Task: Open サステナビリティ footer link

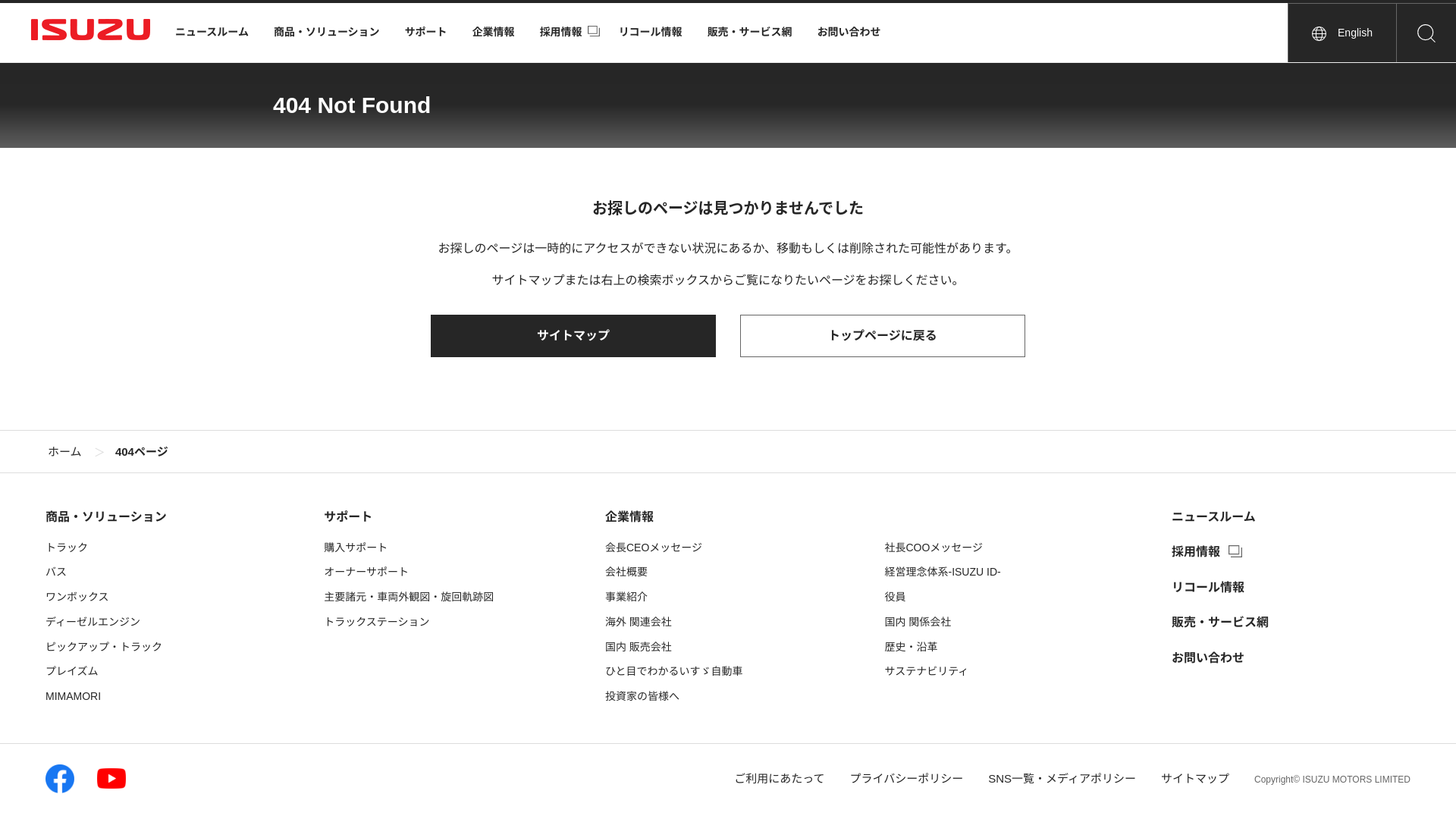Action: [x=926, y=671]
